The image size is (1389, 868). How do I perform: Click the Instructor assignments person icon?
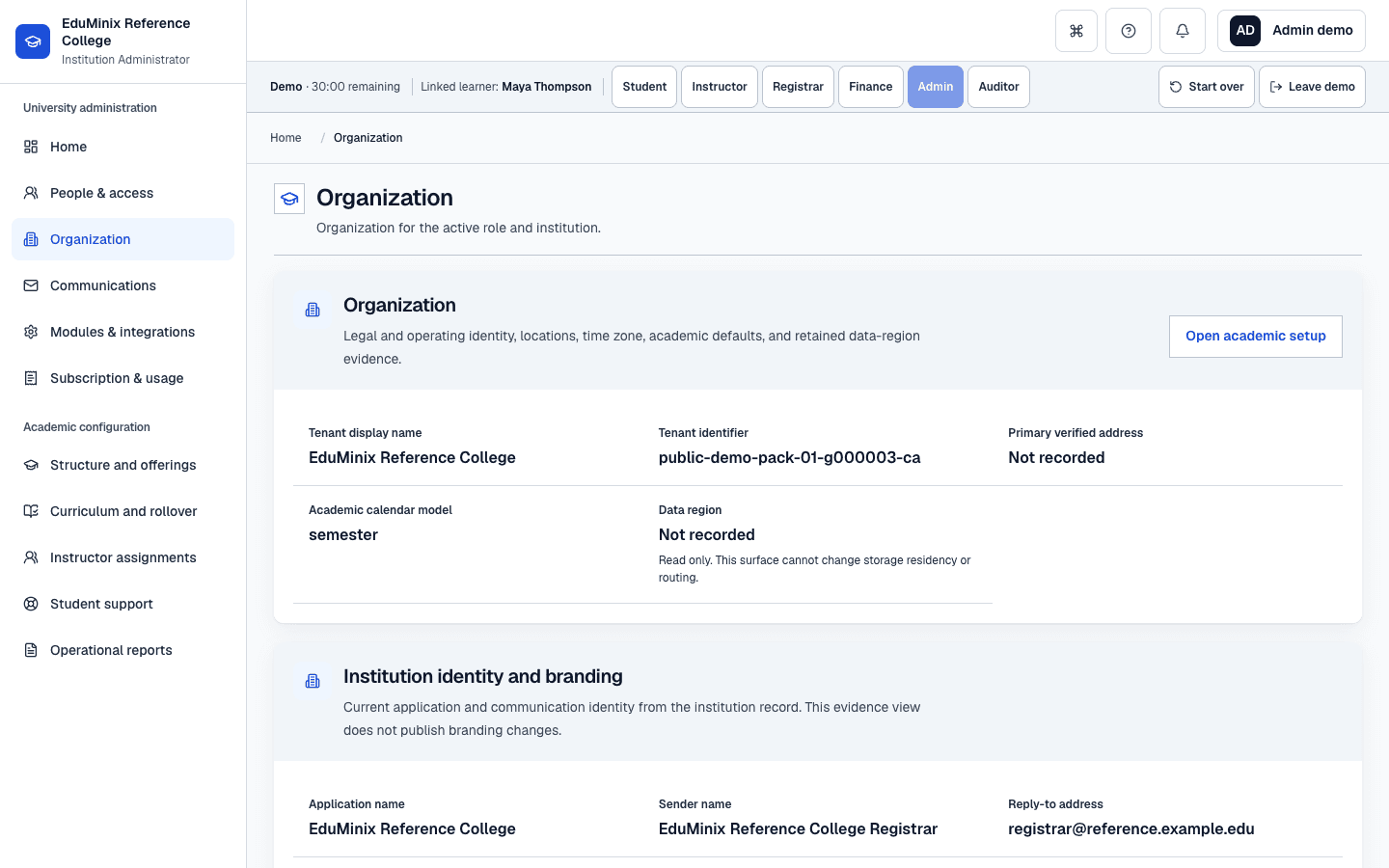(31, 557)
